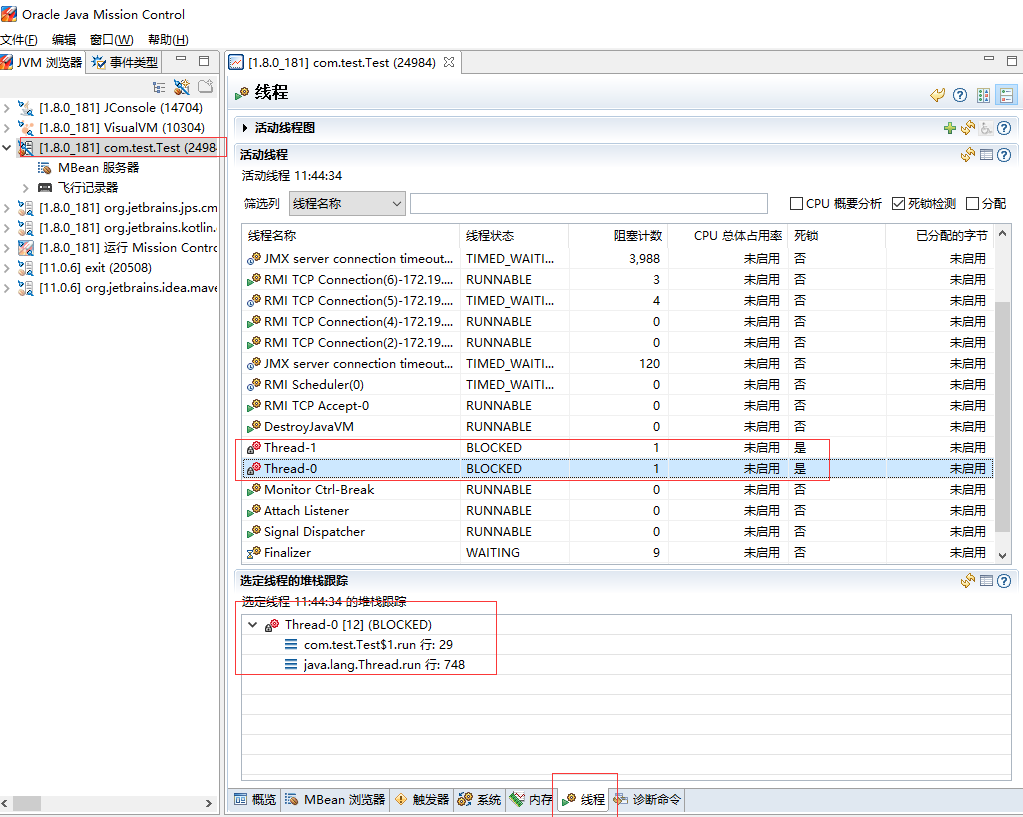Collapse com.test.Test tree node

[x=7, y=148]
